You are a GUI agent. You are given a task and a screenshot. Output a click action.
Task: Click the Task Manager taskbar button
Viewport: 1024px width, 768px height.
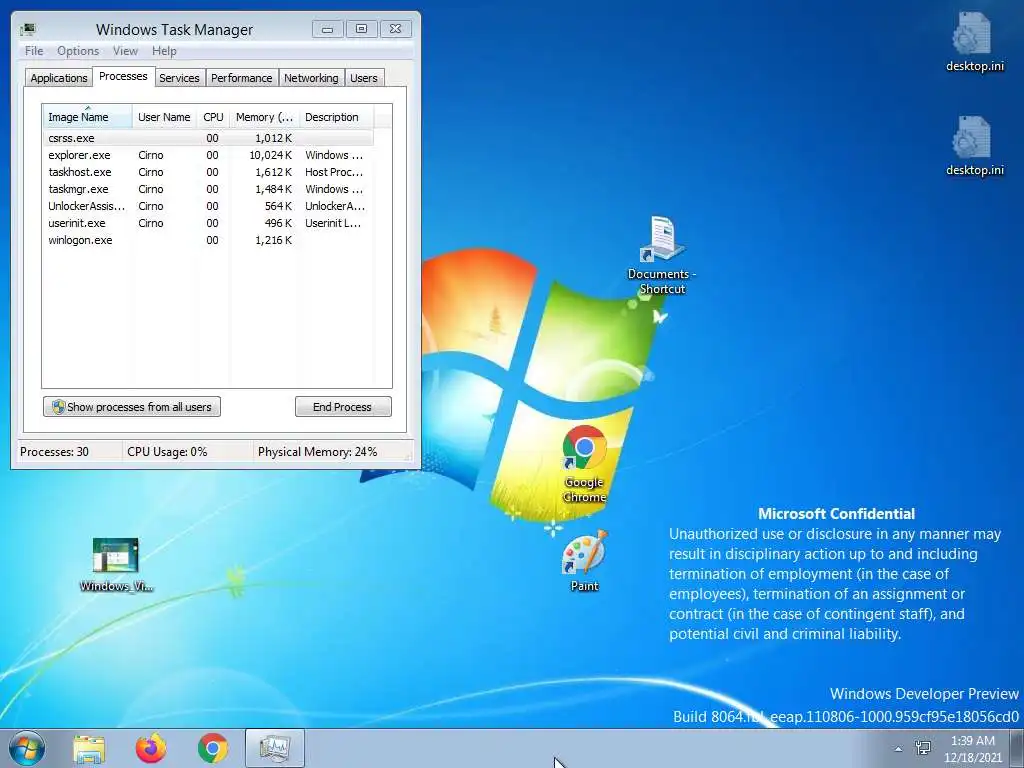click(275, 748)
